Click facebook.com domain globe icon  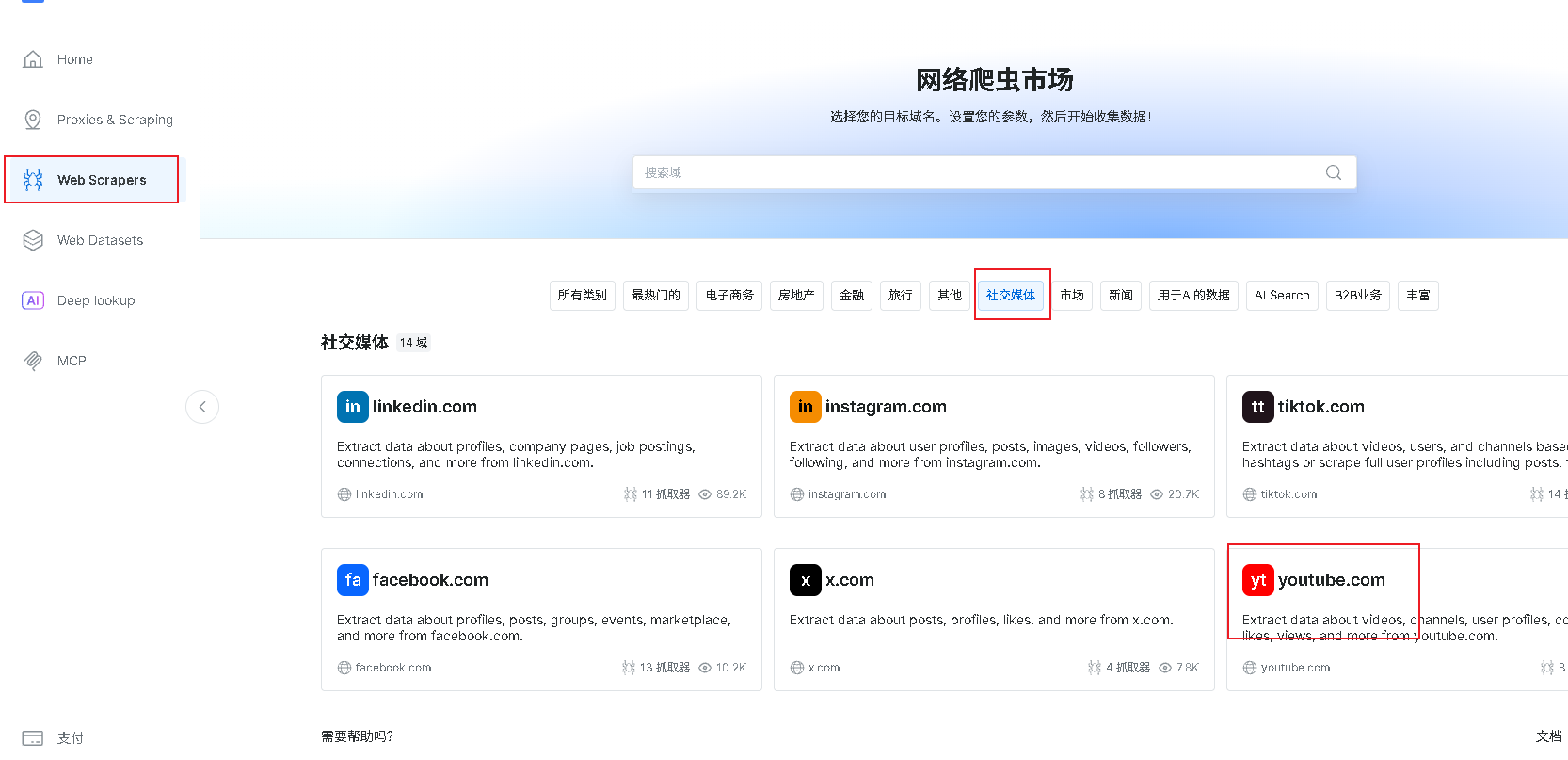click(x=344, y=668)
